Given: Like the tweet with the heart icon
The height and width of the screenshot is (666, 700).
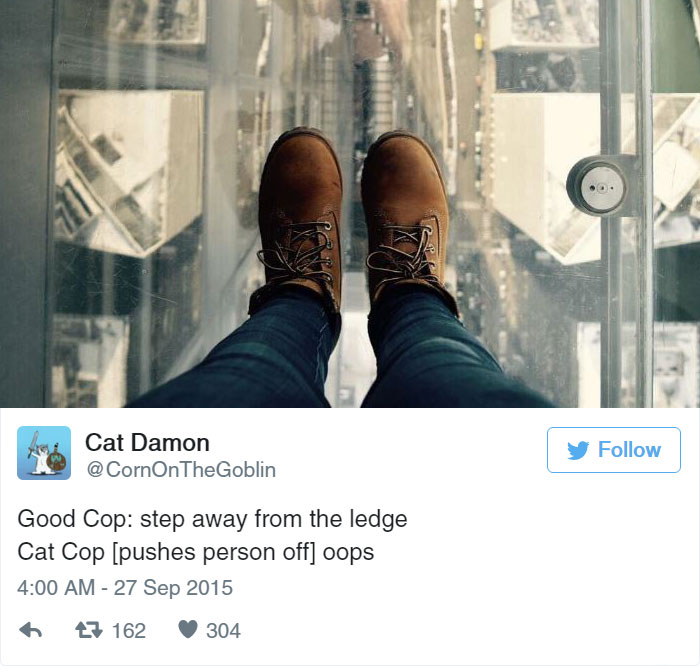Looking at the screenshot, I should point(188,629).
